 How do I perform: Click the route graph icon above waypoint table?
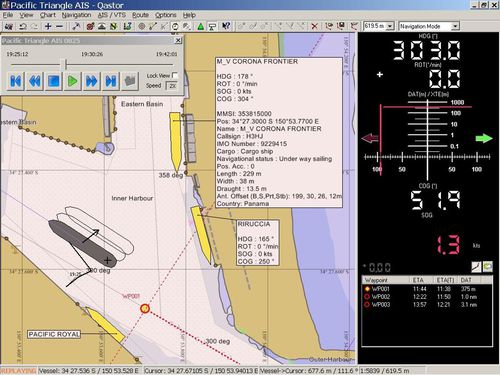pyautogui.click(x=476, y=267)
